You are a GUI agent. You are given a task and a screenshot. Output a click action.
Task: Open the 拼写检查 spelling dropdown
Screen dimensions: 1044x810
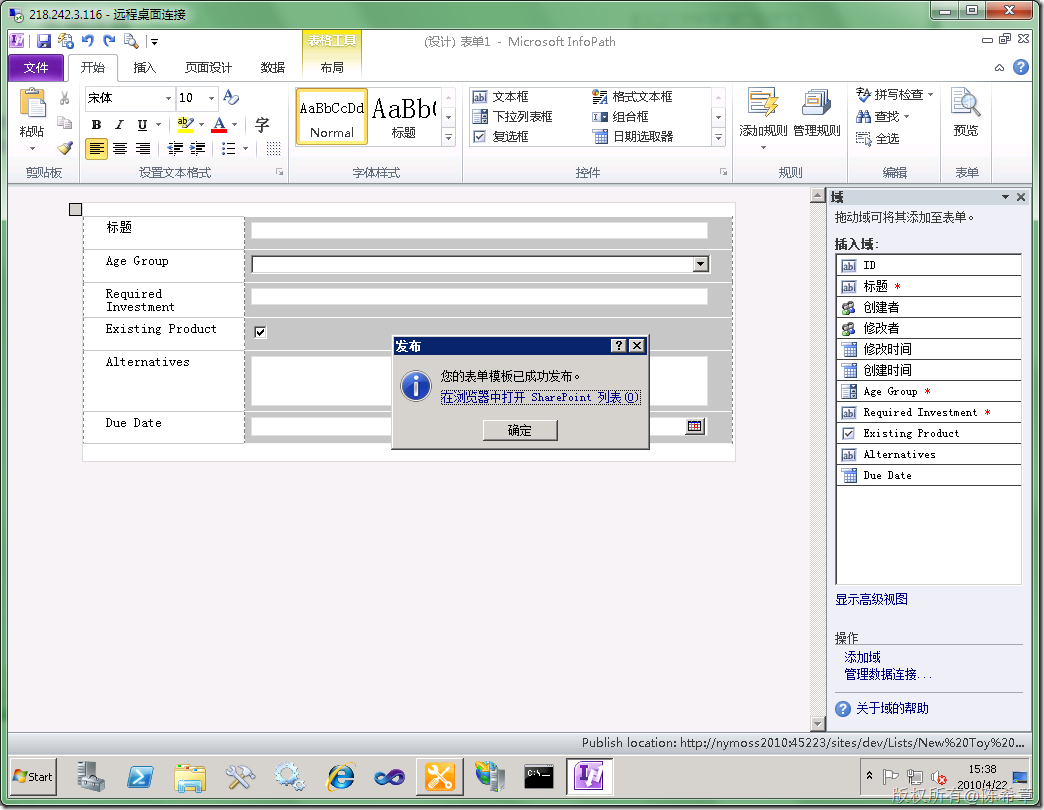click(x=930, y=95)
